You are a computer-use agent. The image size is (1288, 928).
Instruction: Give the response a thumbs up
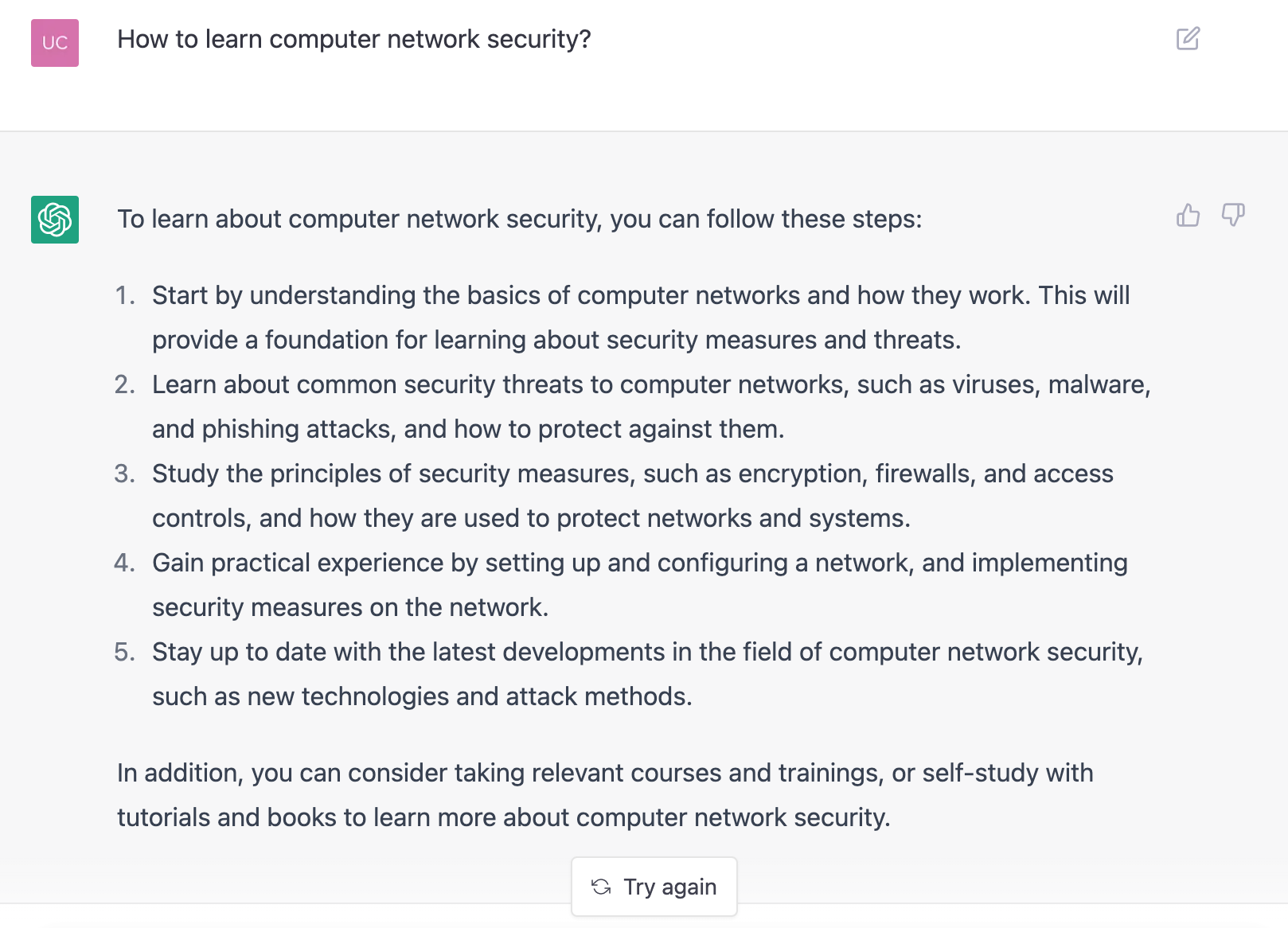tap(1188, 215)
